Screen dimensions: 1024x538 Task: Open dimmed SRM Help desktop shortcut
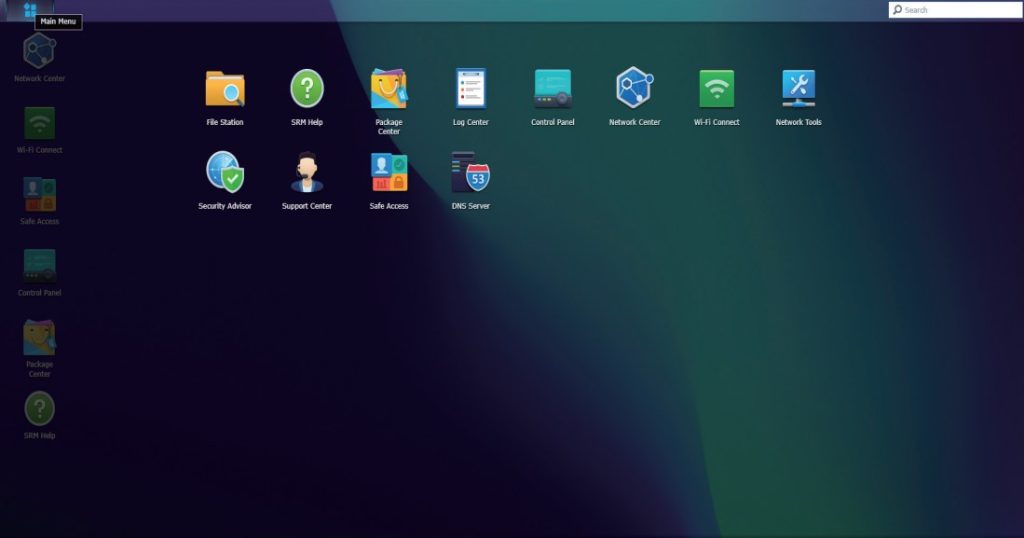click(x=39, y=409)
